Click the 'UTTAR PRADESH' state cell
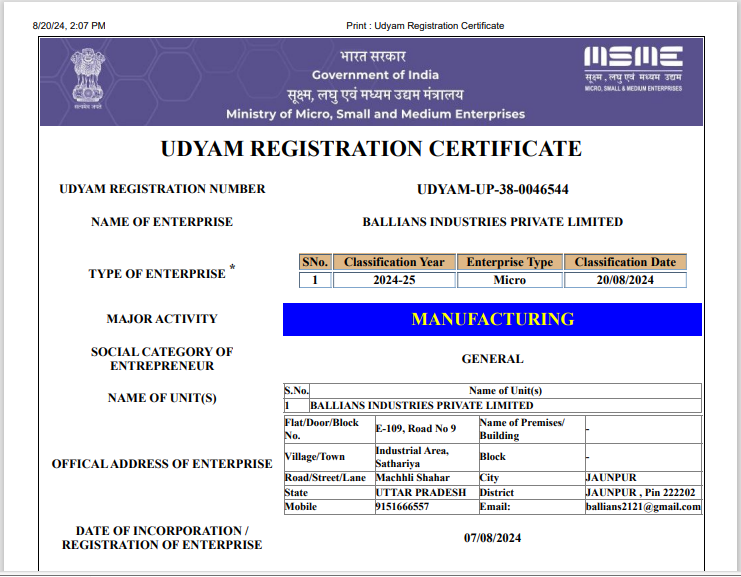Viewport: 741px width, 577px height. 427,492
